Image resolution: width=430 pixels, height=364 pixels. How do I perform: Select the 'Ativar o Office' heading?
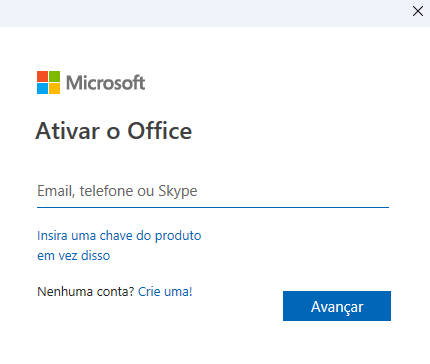click(114, 131)
